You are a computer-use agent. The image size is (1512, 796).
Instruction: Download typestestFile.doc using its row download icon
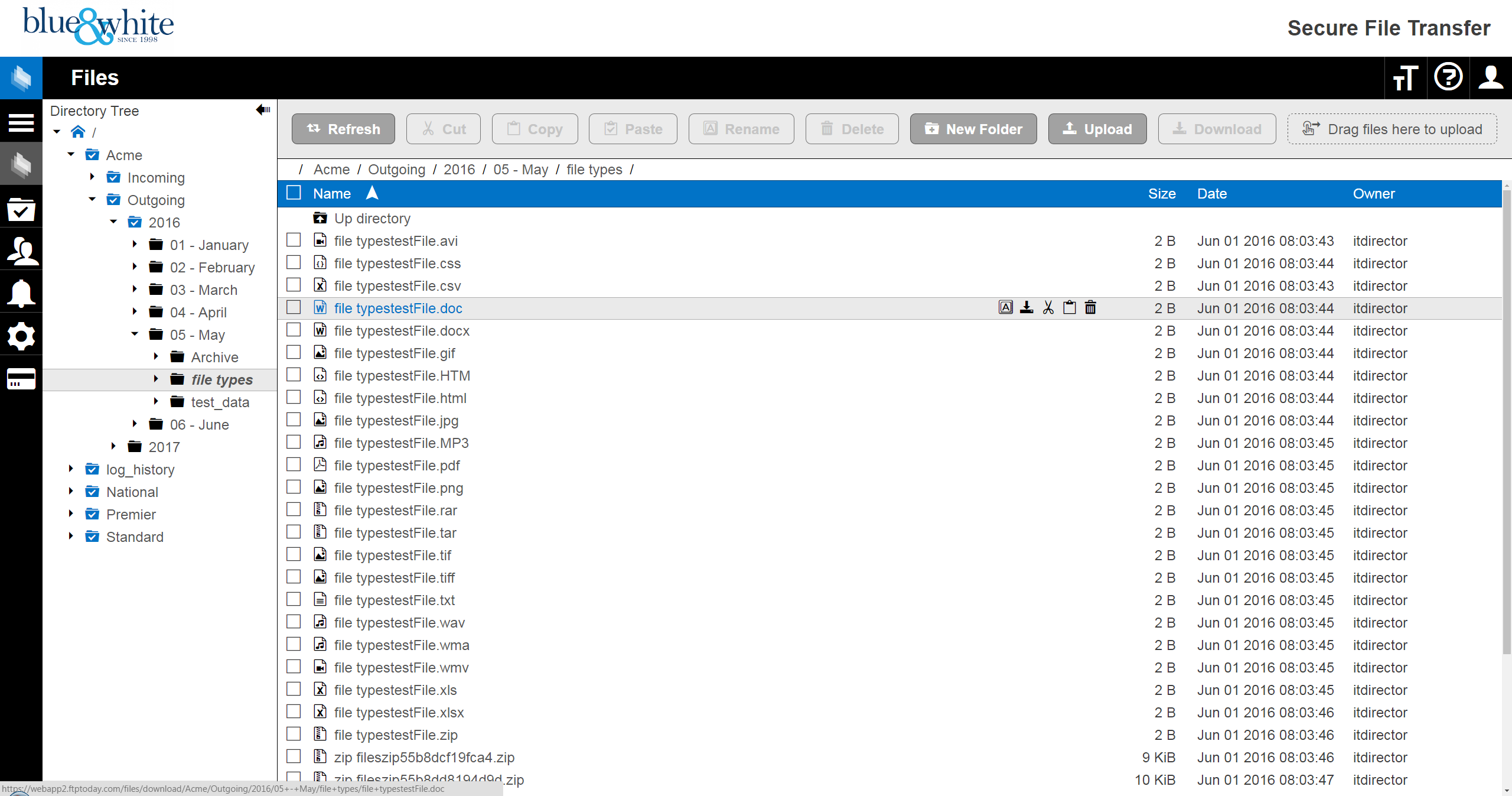1027,307
